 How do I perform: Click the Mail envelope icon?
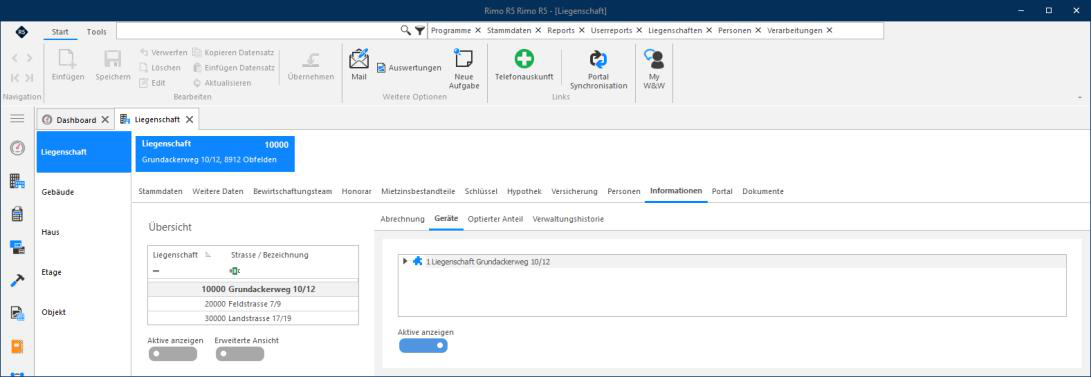pos(359,58)
